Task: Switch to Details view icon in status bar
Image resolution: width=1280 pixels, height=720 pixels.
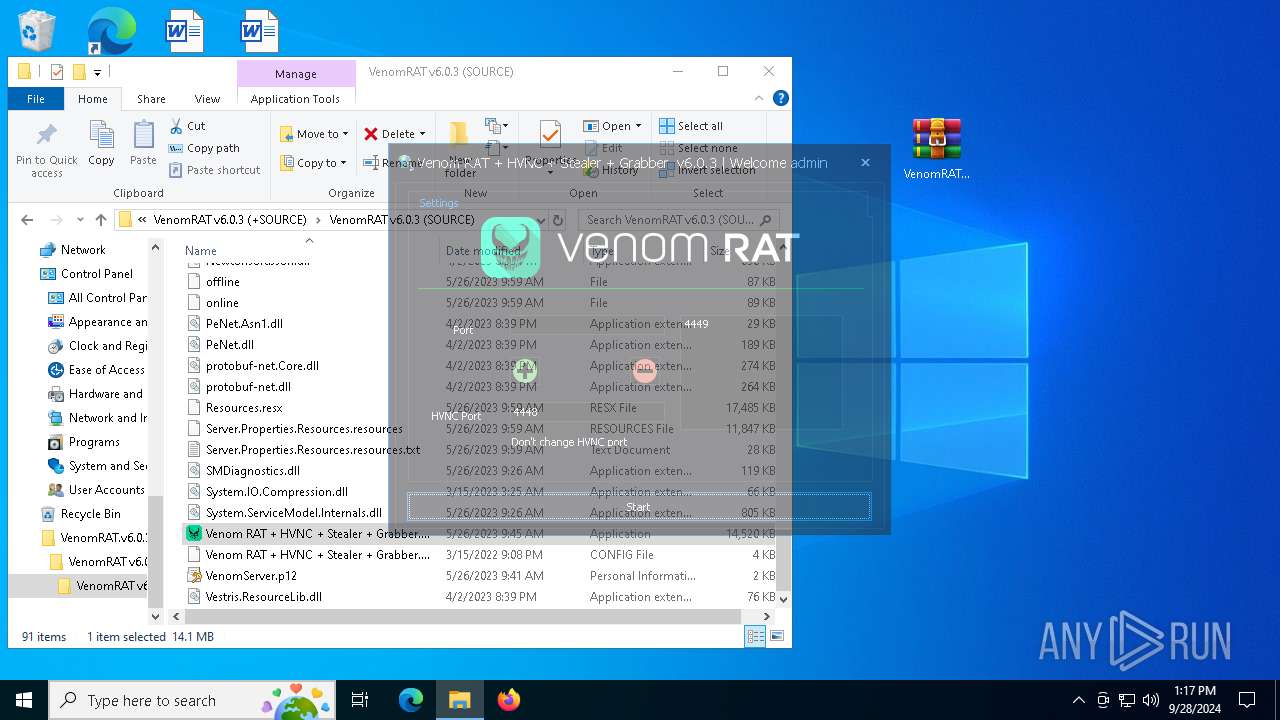Action: tap(755, 636)
